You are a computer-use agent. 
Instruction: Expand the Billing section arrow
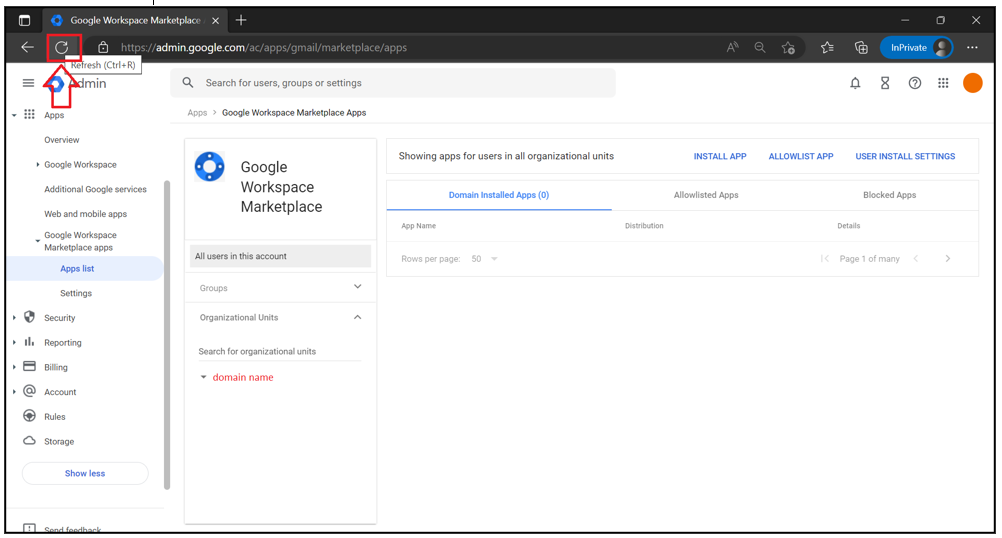point(14,367)
